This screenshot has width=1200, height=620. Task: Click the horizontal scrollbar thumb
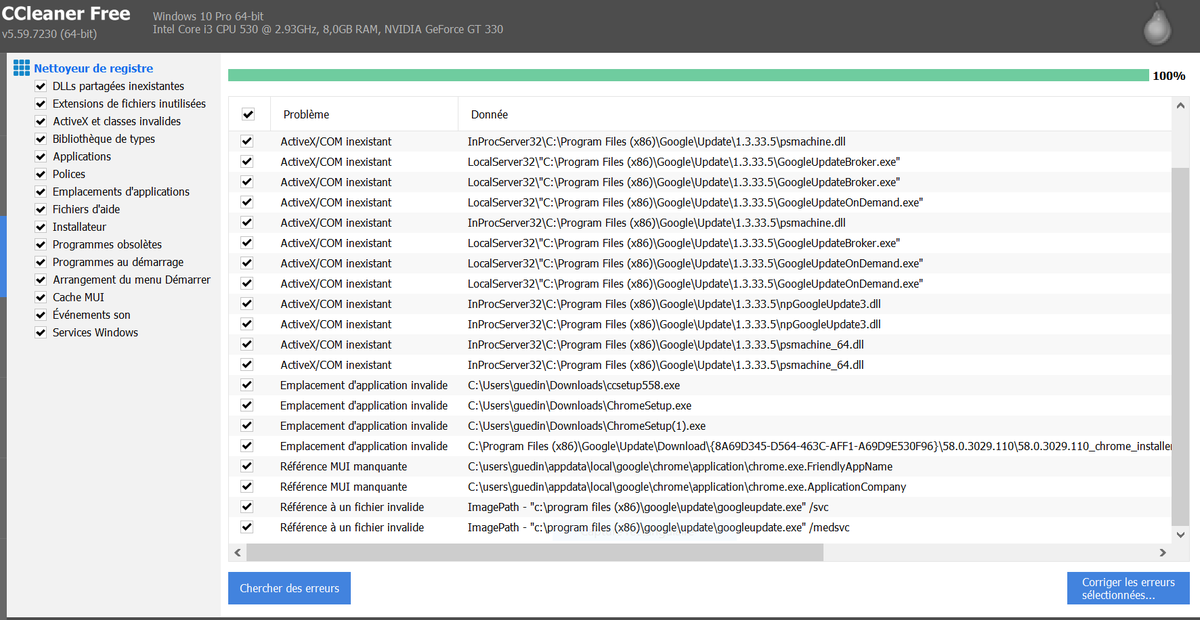coord(534,552)
